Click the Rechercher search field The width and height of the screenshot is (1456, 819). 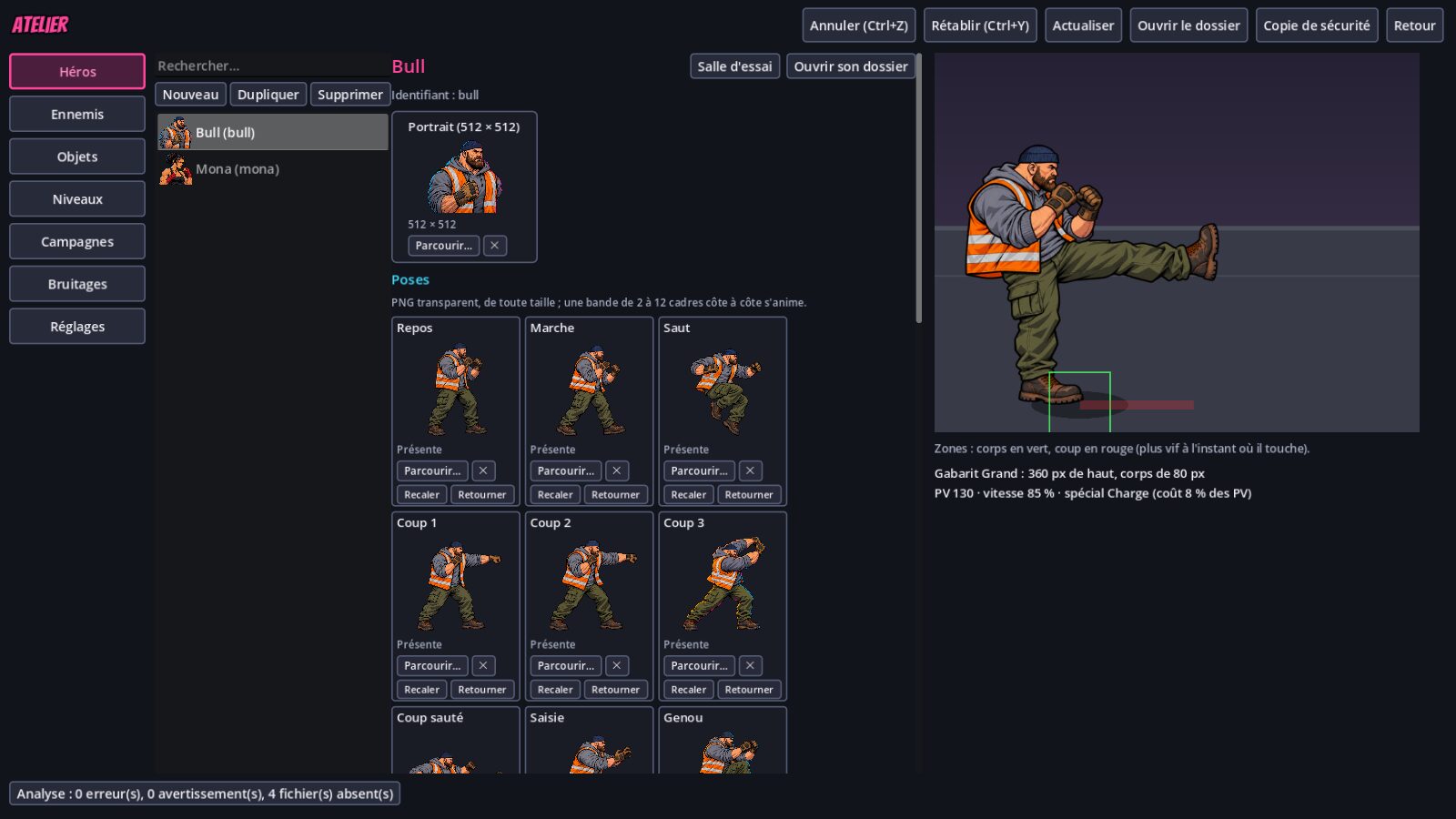(271, 66)
